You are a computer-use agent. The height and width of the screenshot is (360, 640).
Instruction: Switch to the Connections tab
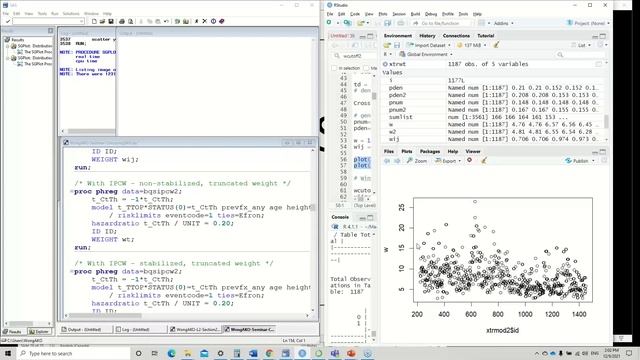pyautogui.click(x=456, y=36)
